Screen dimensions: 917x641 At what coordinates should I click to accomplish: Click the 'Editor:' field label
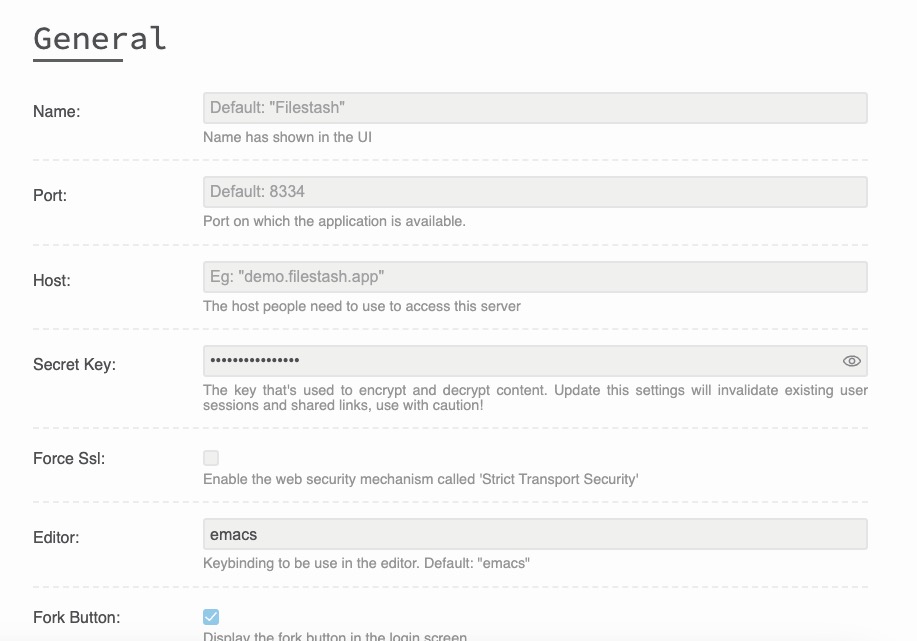(x=56, y=538)
